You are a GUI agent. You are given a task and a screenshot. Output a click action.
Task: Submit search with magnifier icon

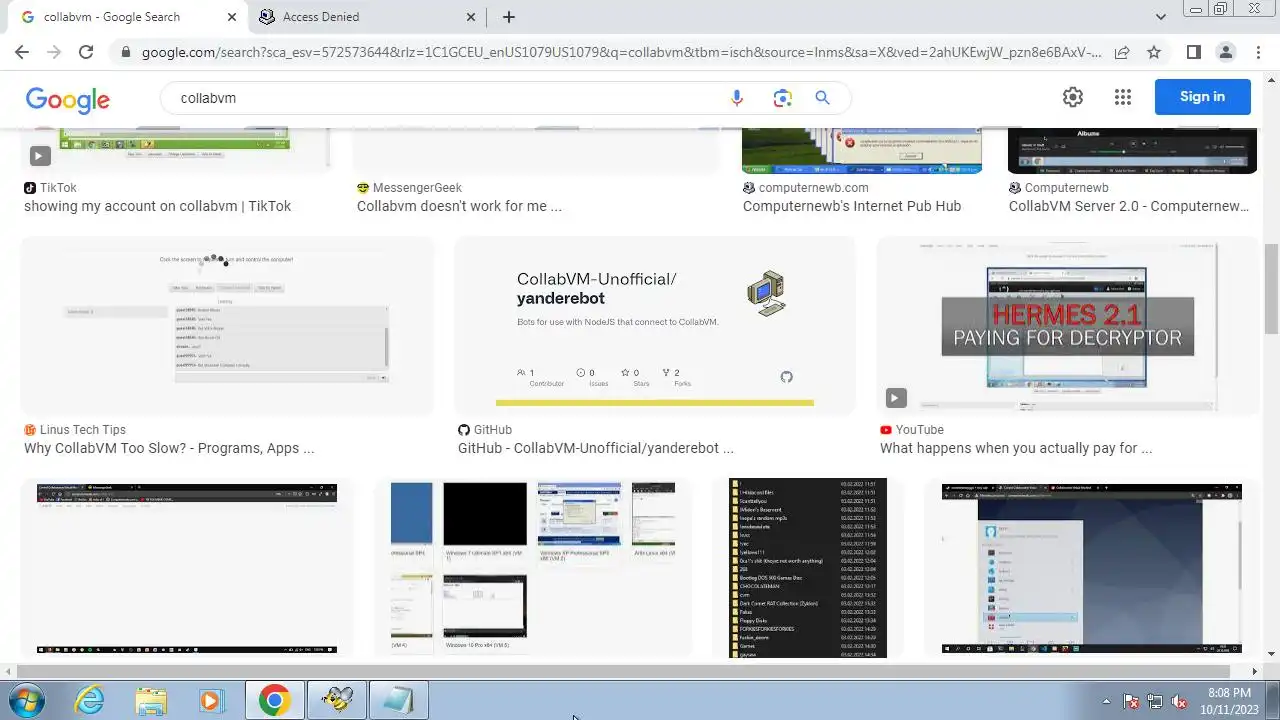coord(822,98)
